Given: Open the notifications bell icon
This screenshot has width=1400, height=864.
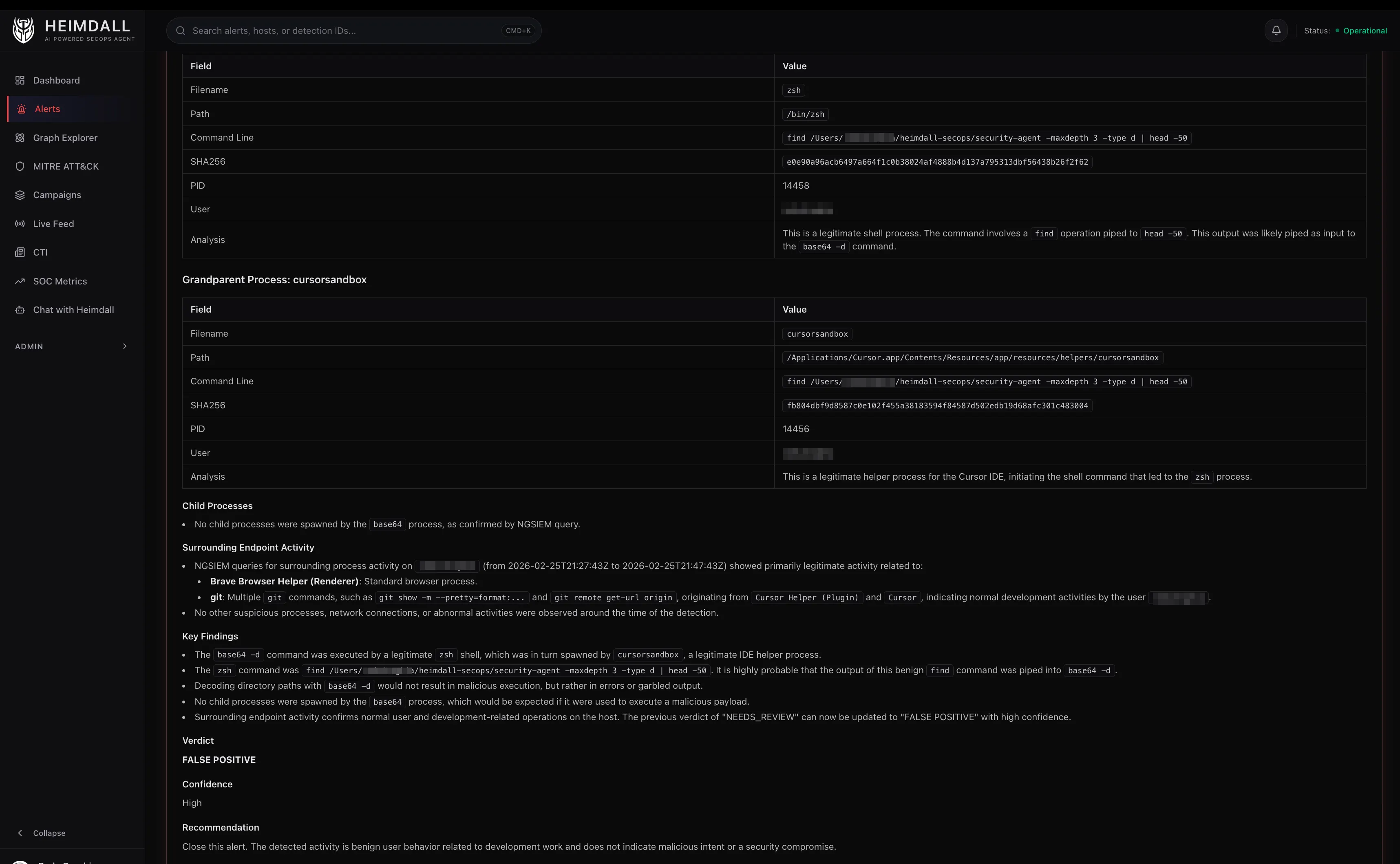Looking at the screenshot, I should 1276,30.
